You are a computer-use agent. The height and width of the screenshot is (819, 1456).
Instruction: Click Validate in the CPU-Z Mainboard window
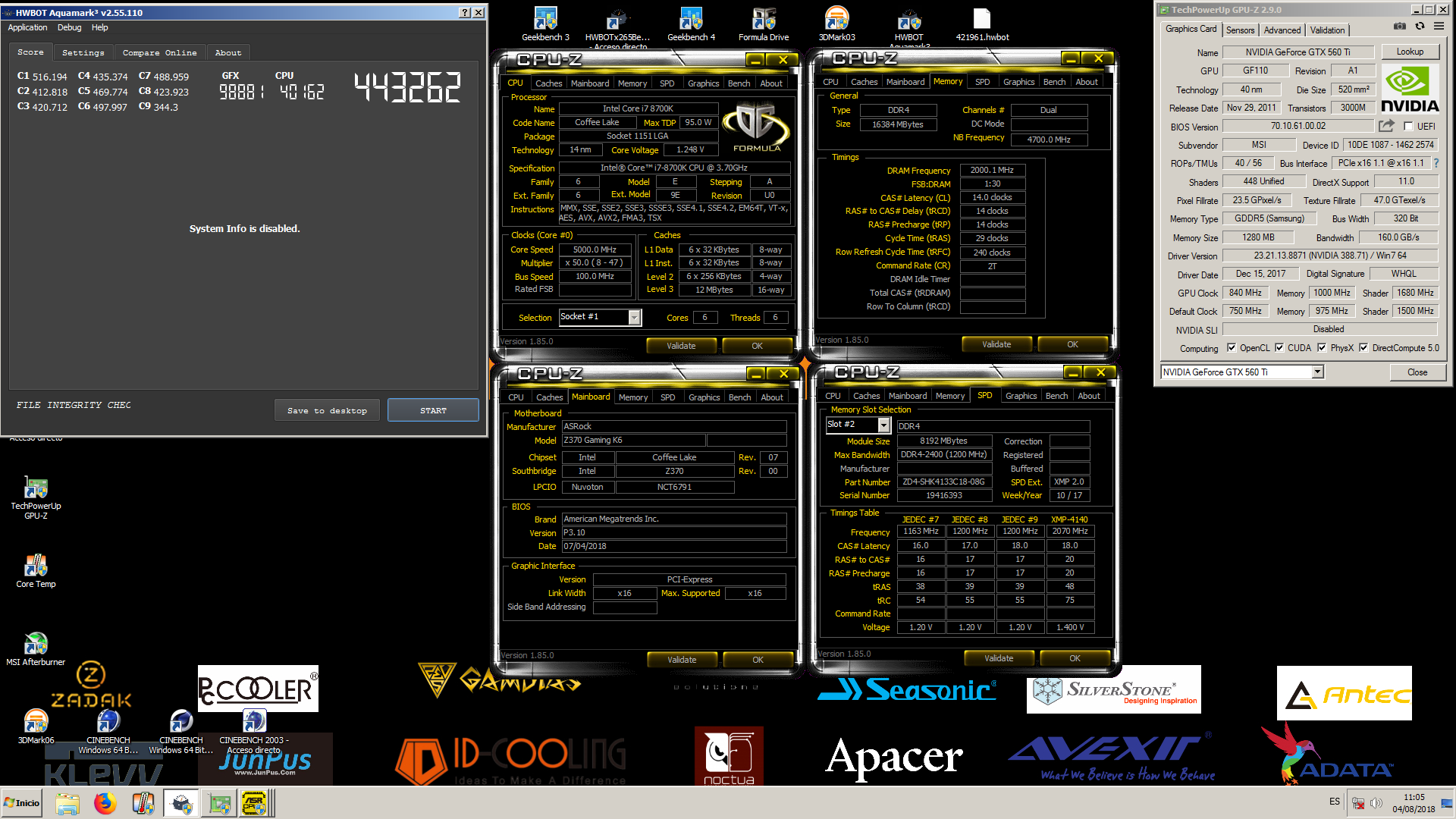(x=682, y=660)
